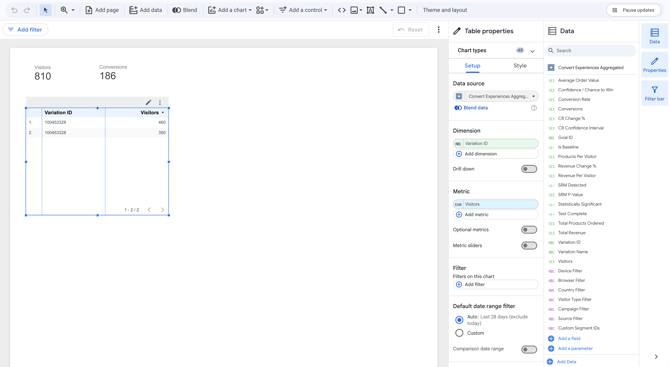The image size is (670, 367).
Task: Select the Statistically Significant field
Action: tap(579, 204)
